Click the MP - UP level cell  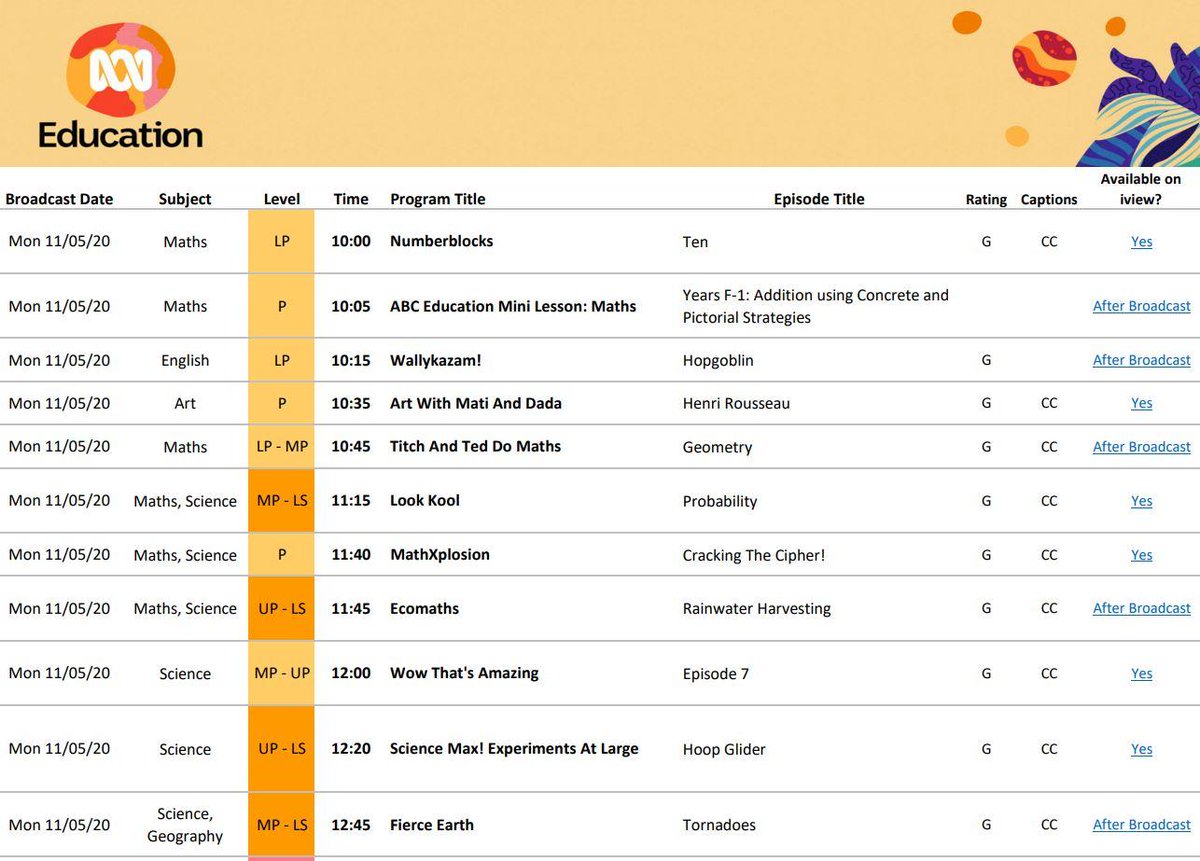pos(281,674)
